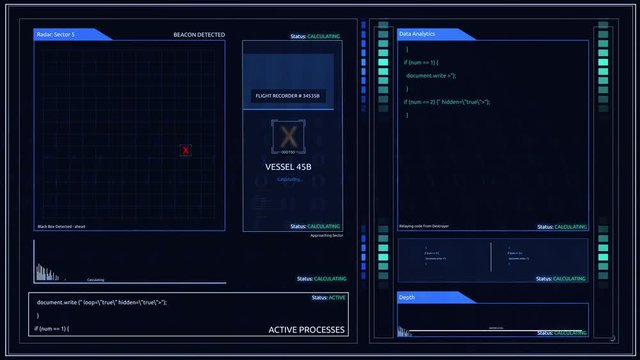Select the if (num == 2) hidden line in Data Analytics
The width and height of the screenshot is (640, 360).
pyautogui.click(x=447, y=102)
